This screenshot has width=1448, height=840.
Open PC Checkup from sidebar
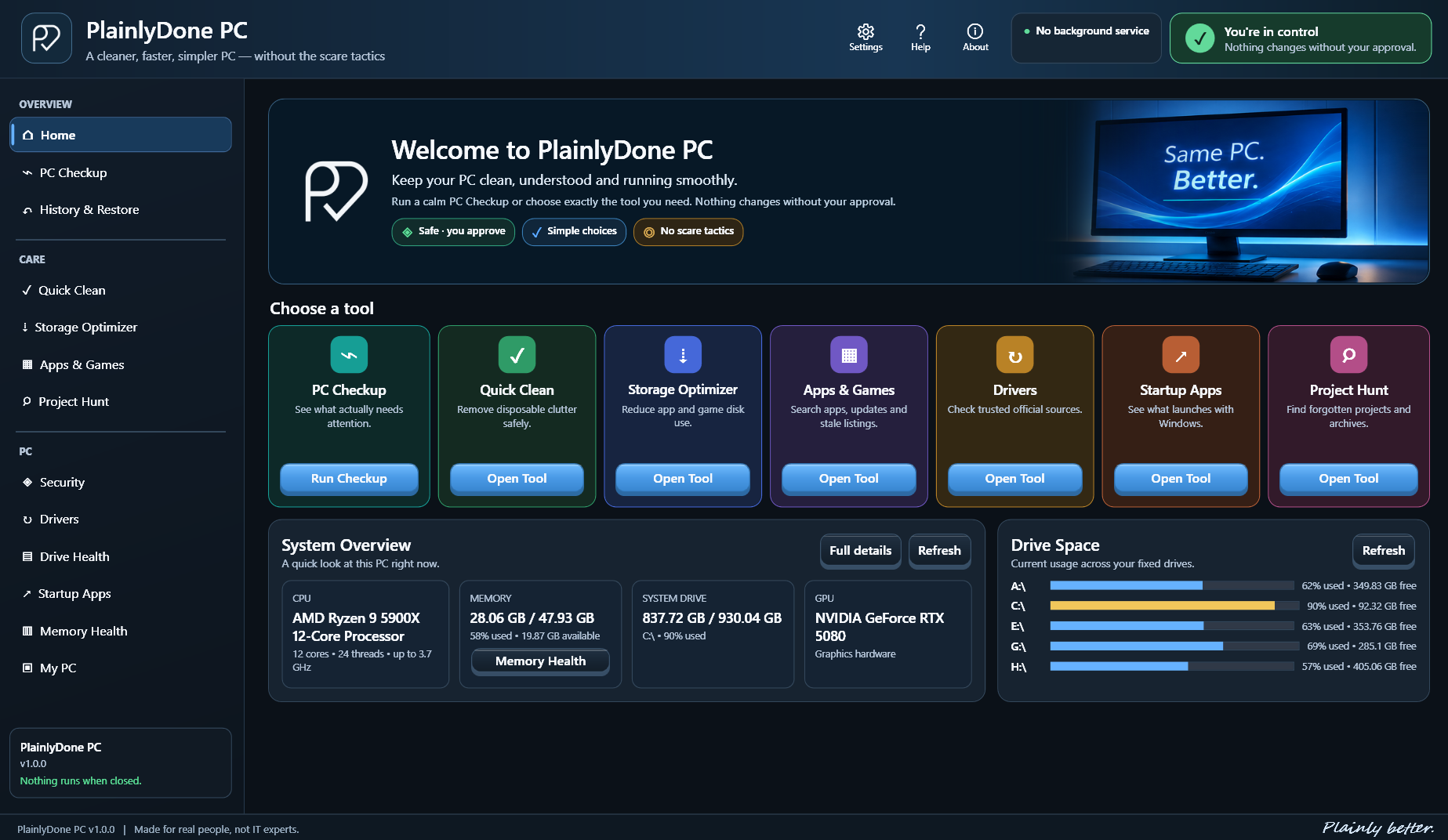pyautogui.click(x=121, y=172)
